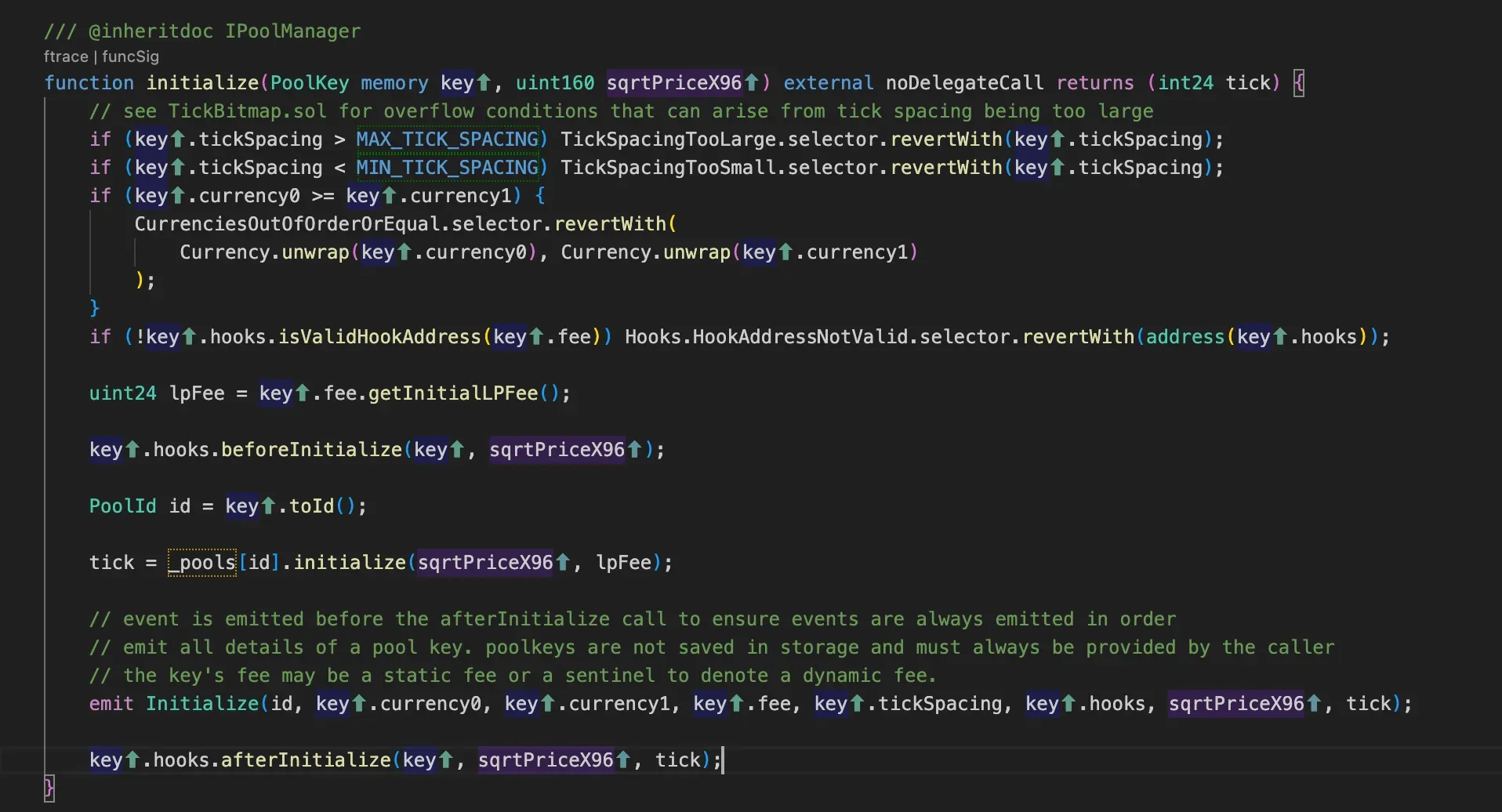The image size is (1502, 812).
Task: Click arrow after sqrtPriceX96 in afterInitialize call
Action: (x=623, y=759)
